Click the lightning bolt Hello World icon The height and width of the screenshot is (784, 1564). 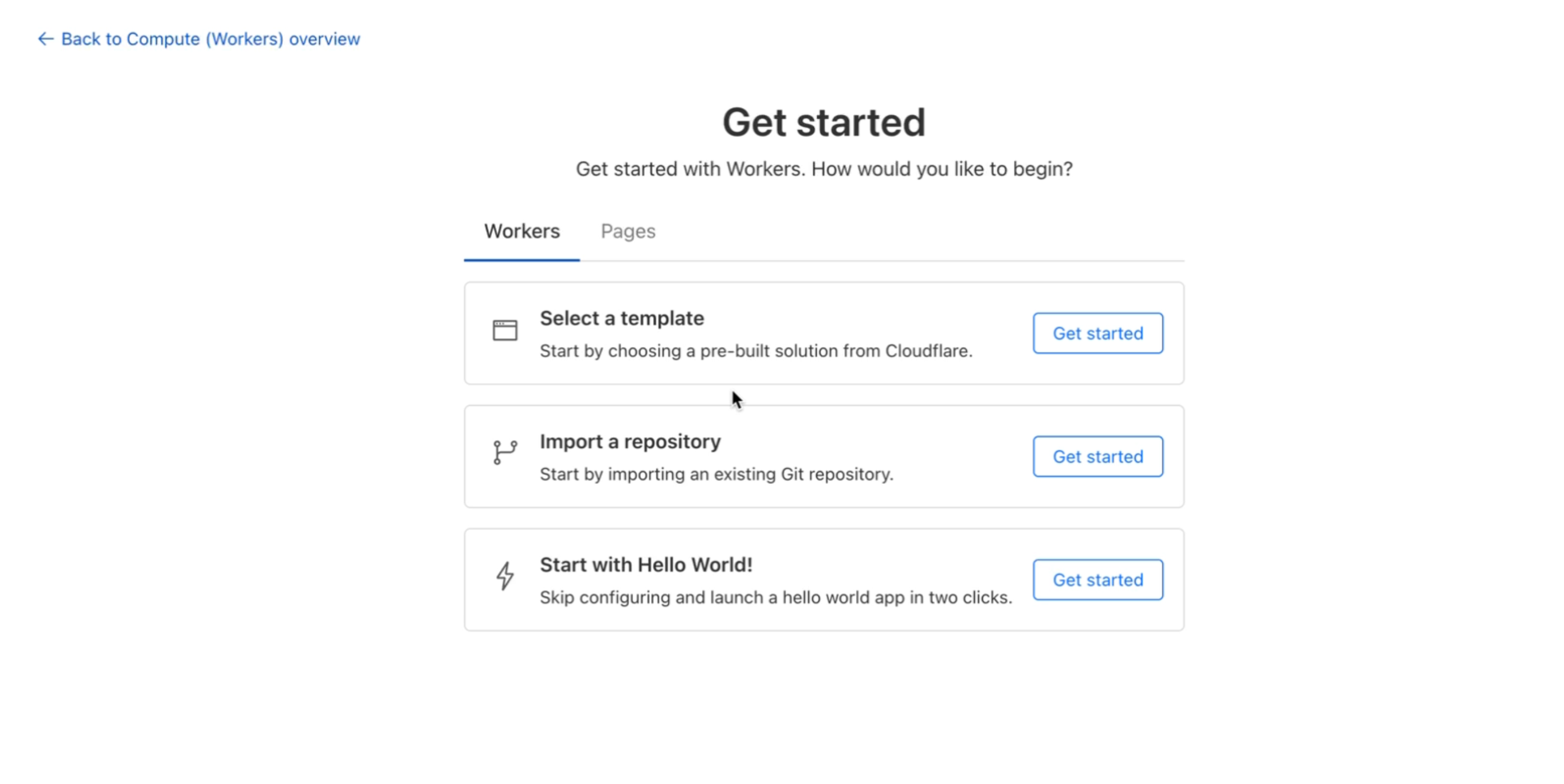click(x=505, y=576)
